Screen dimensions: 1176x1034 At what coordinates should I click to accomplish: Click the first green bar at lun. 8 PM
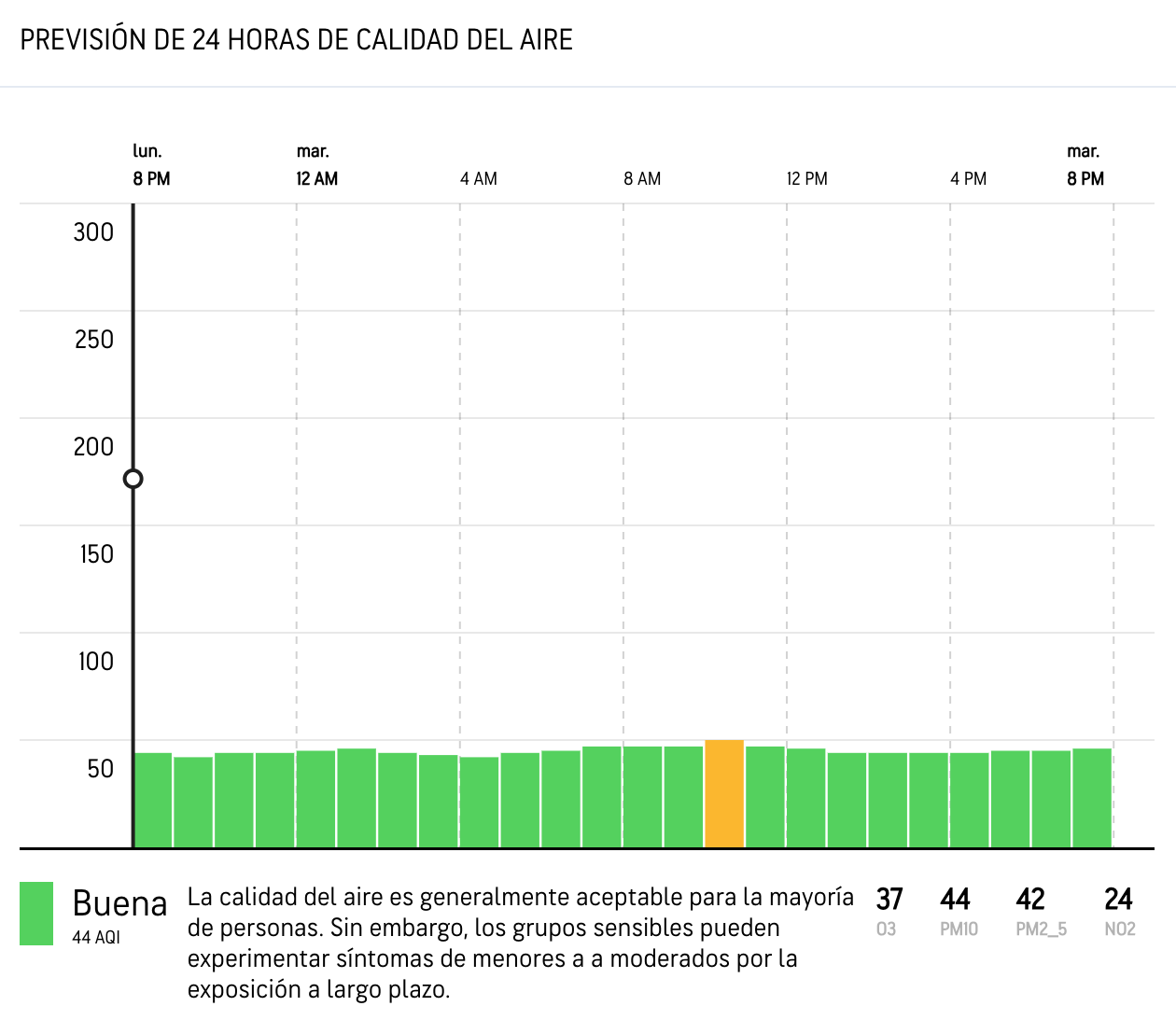(x=153, y=800)
